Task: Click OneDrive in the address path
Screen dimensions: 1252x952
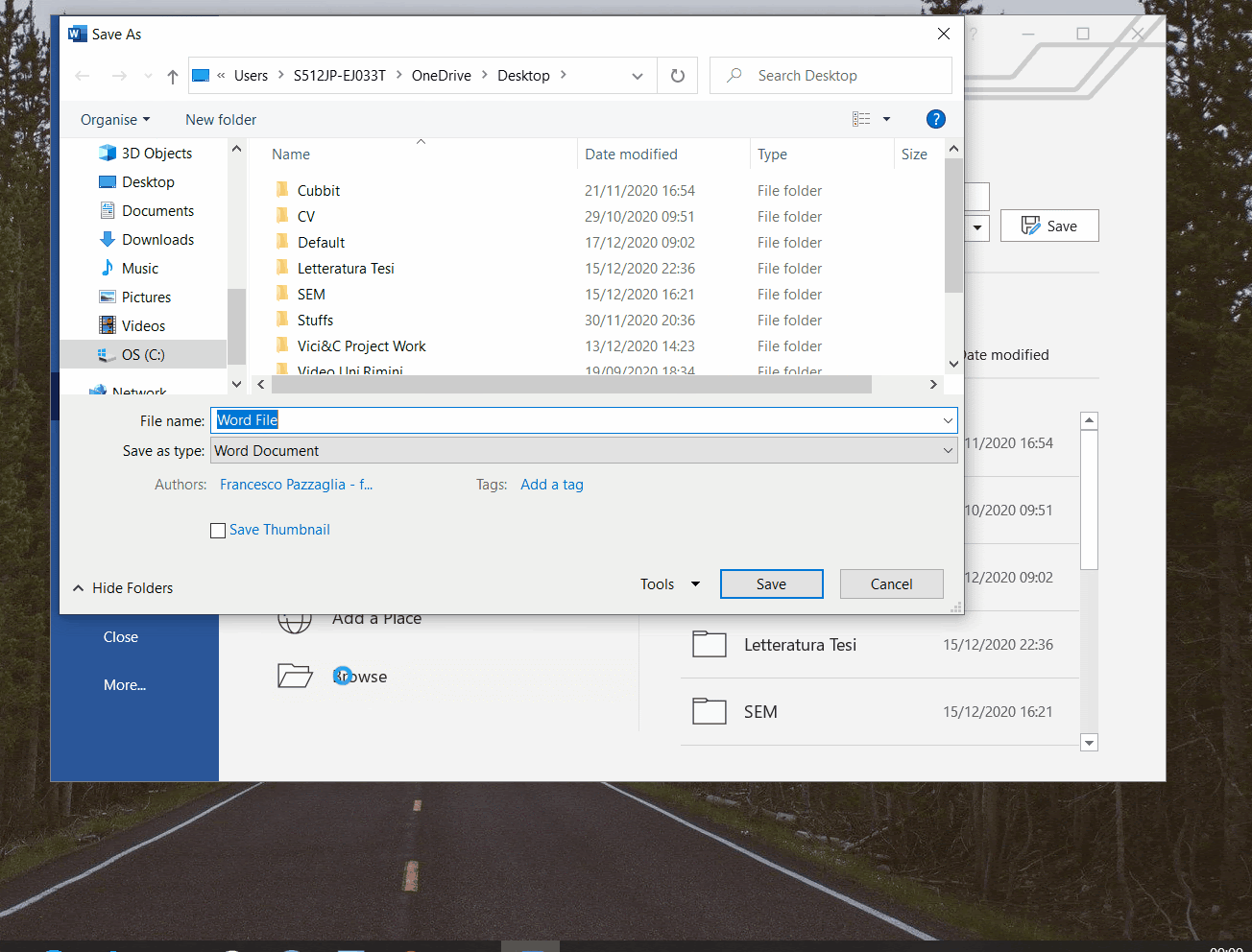Action: (442, 76)
